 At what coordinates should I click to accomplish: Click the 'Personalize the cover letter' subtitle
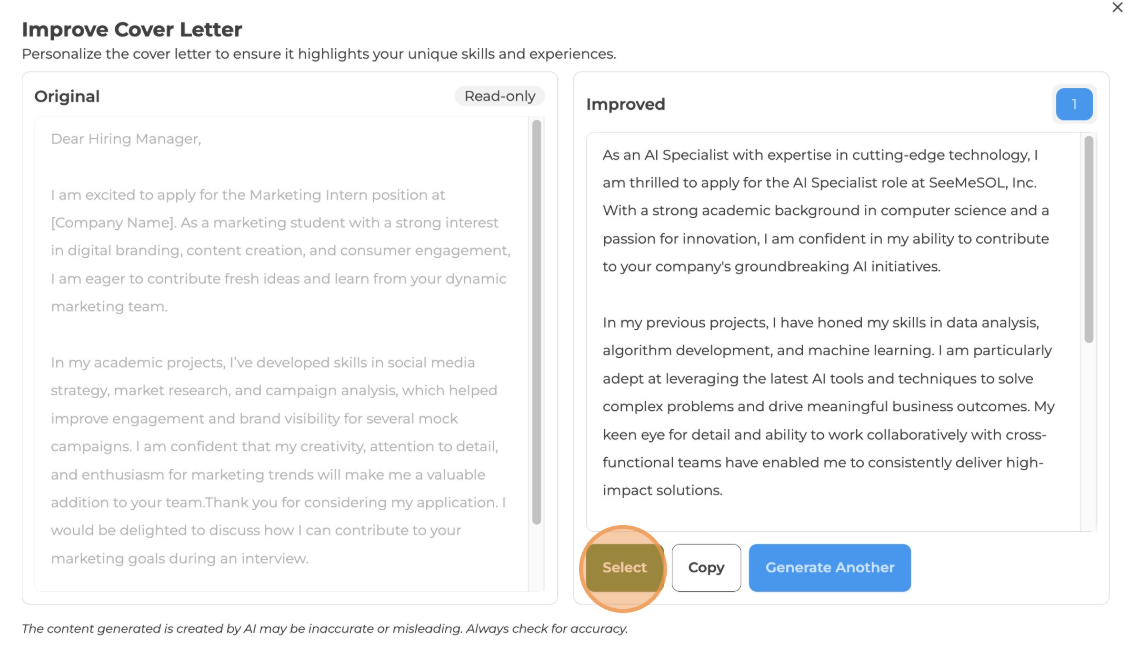pos(318,54)
